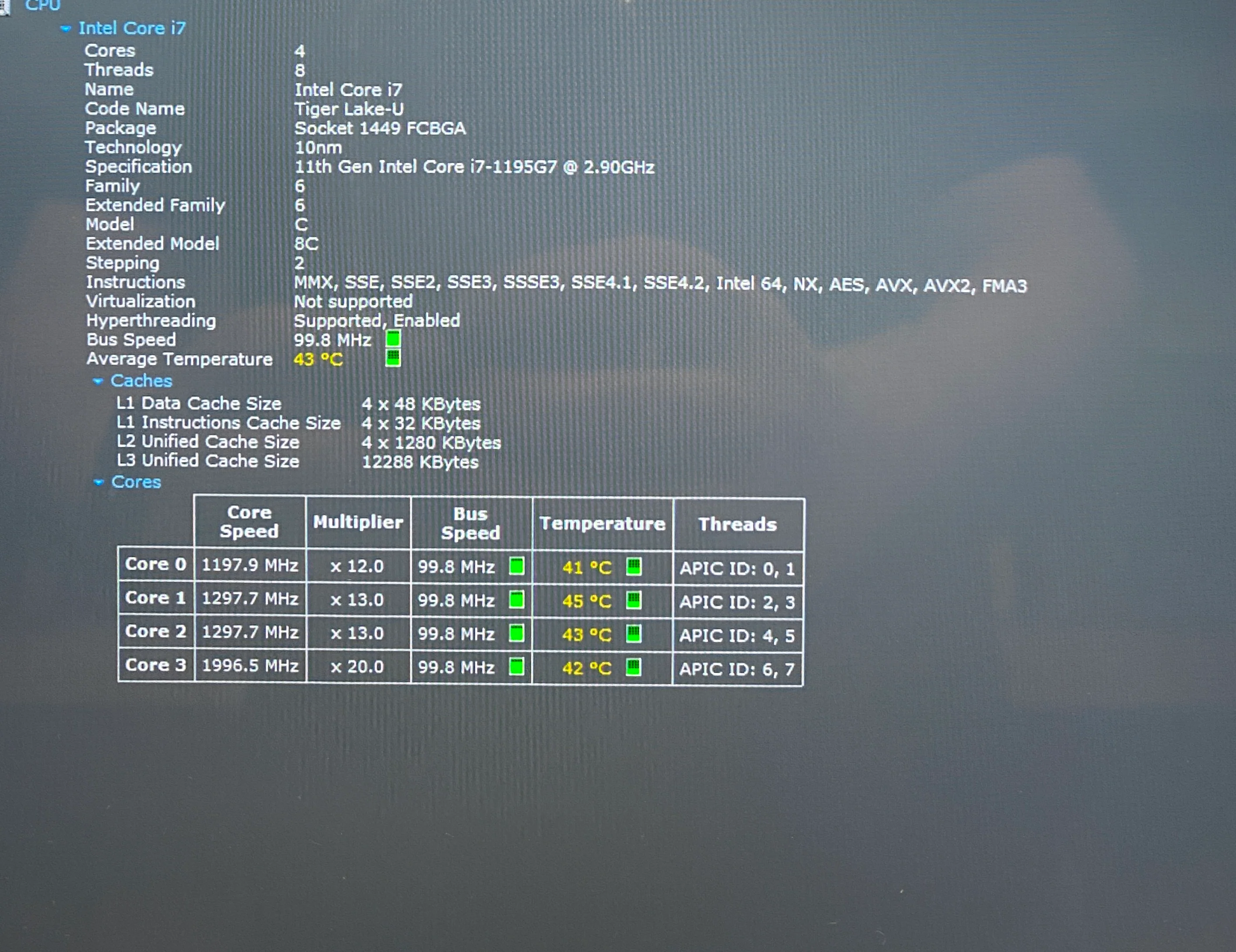Click the APIC ID: 2, 3 cell
The width and height of the screenshot is (1236, 952).
(738, 602)
